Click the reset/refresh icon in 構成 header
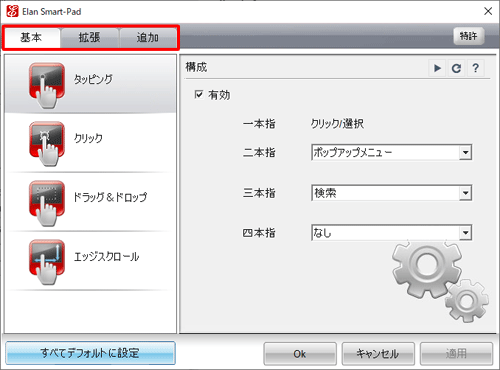This screenshot has width=500, height=370. (456, 68)
